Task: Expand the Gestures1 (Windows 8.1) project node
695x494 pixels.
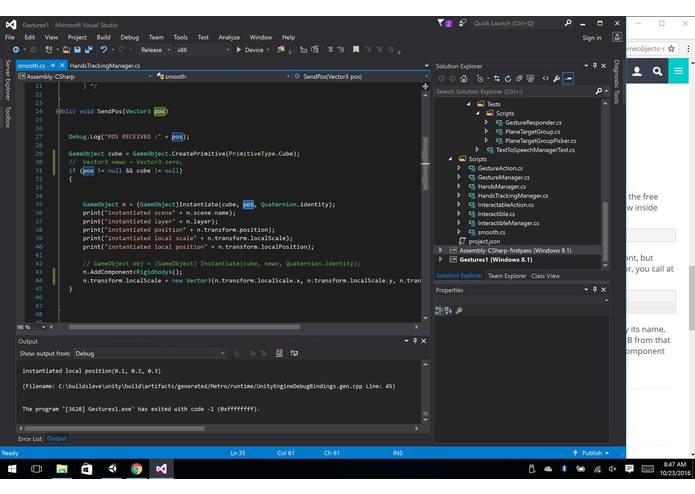Action: 441,260
